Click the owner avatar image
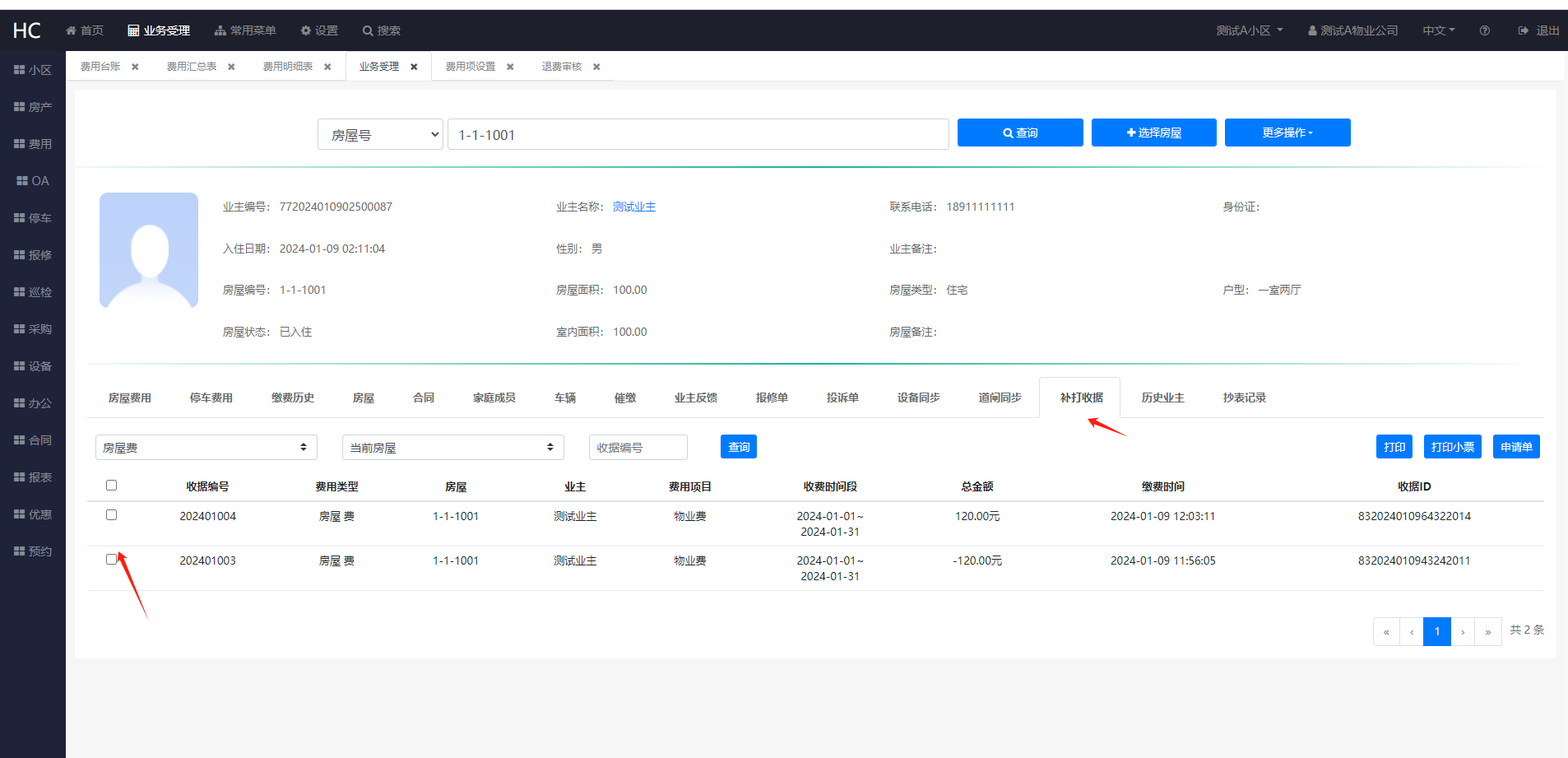 click(x=149, y=250)
